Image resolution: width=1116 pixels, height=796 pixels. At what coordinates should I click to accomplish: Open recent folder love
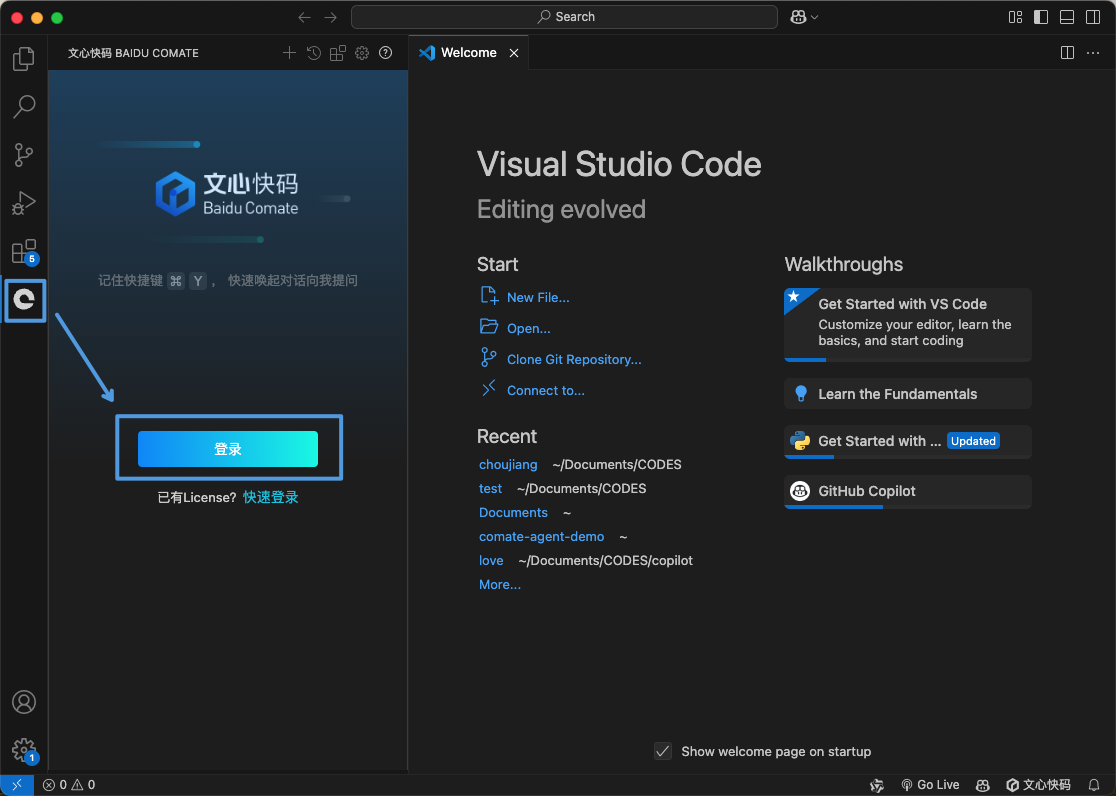pyautogui.click(x=491, y=560)
